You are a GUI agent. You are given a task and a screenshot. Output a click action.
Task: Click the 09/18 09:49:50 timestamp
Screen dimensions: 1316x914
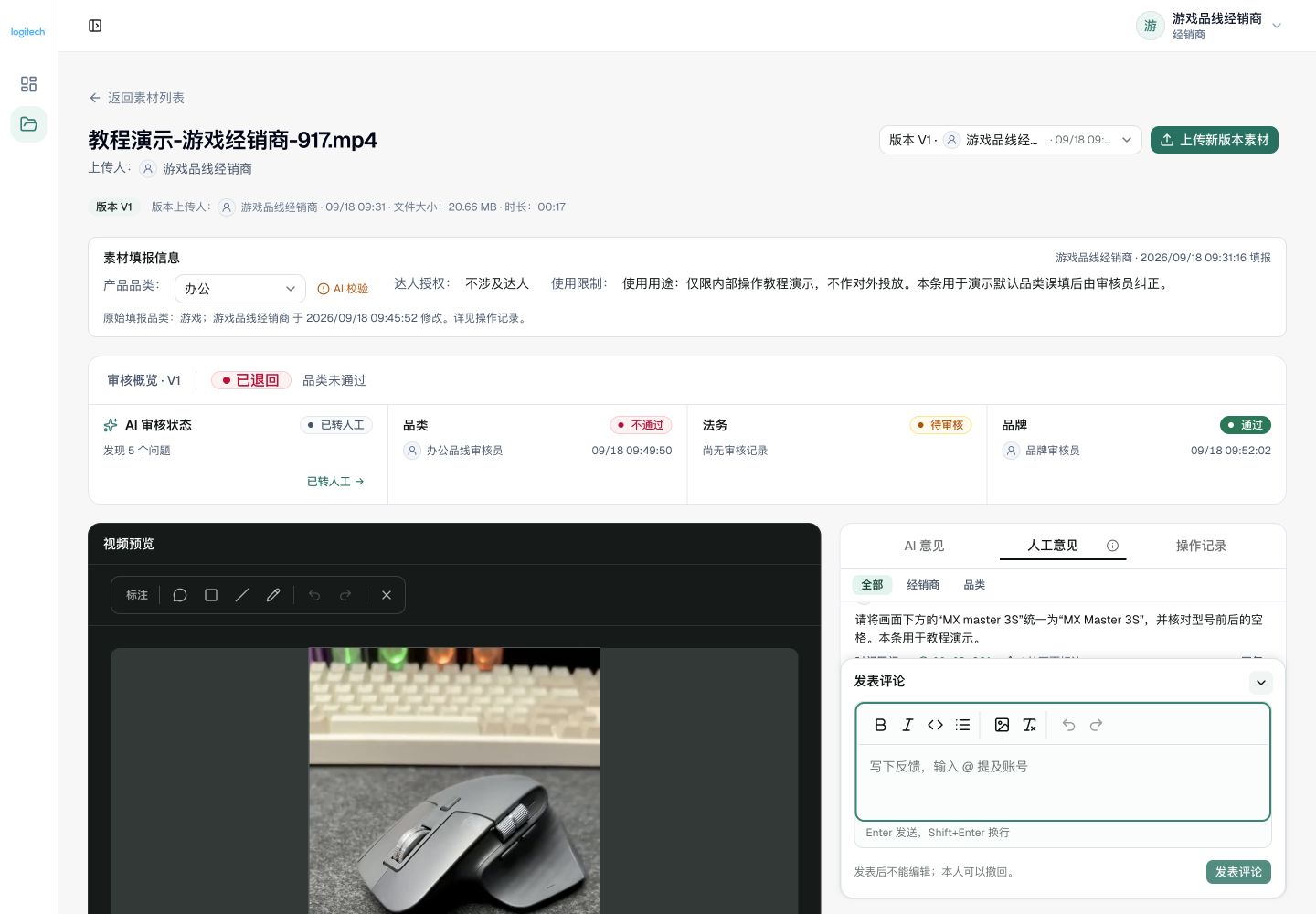(631, 451)
